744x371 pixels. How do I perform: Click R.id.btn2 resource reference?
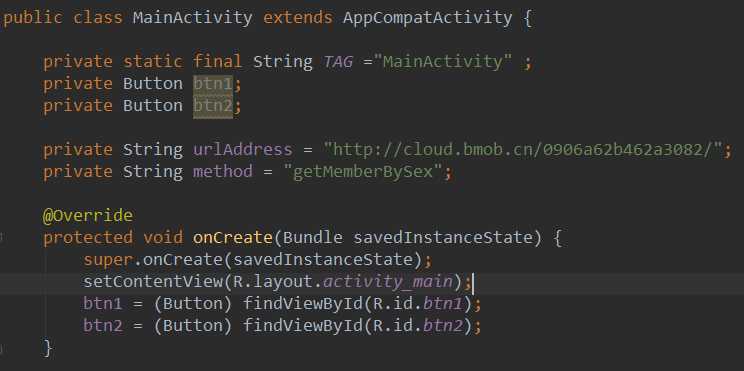418,325
